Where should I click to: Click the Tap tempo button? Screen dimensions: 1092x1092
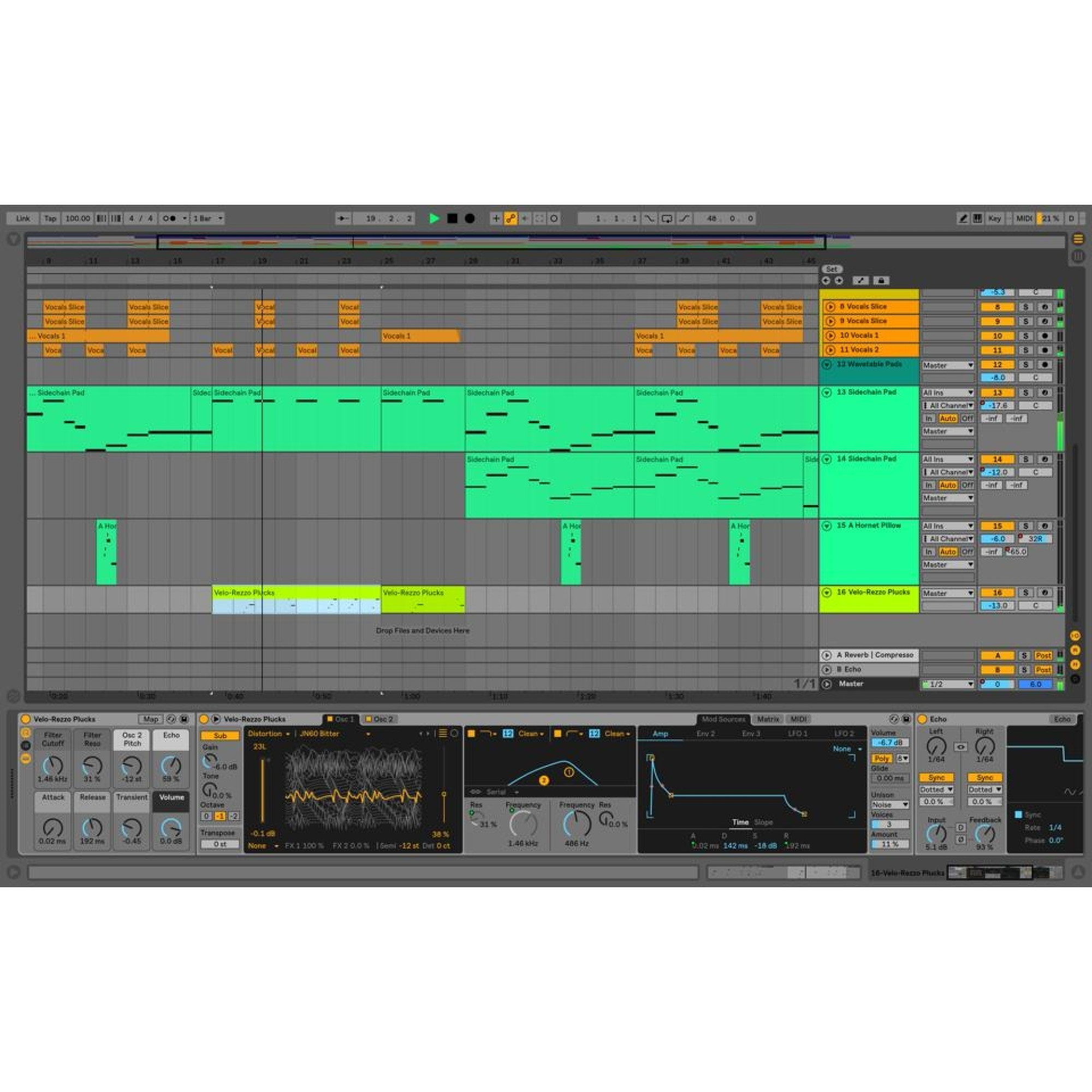(x=50, y=218)
